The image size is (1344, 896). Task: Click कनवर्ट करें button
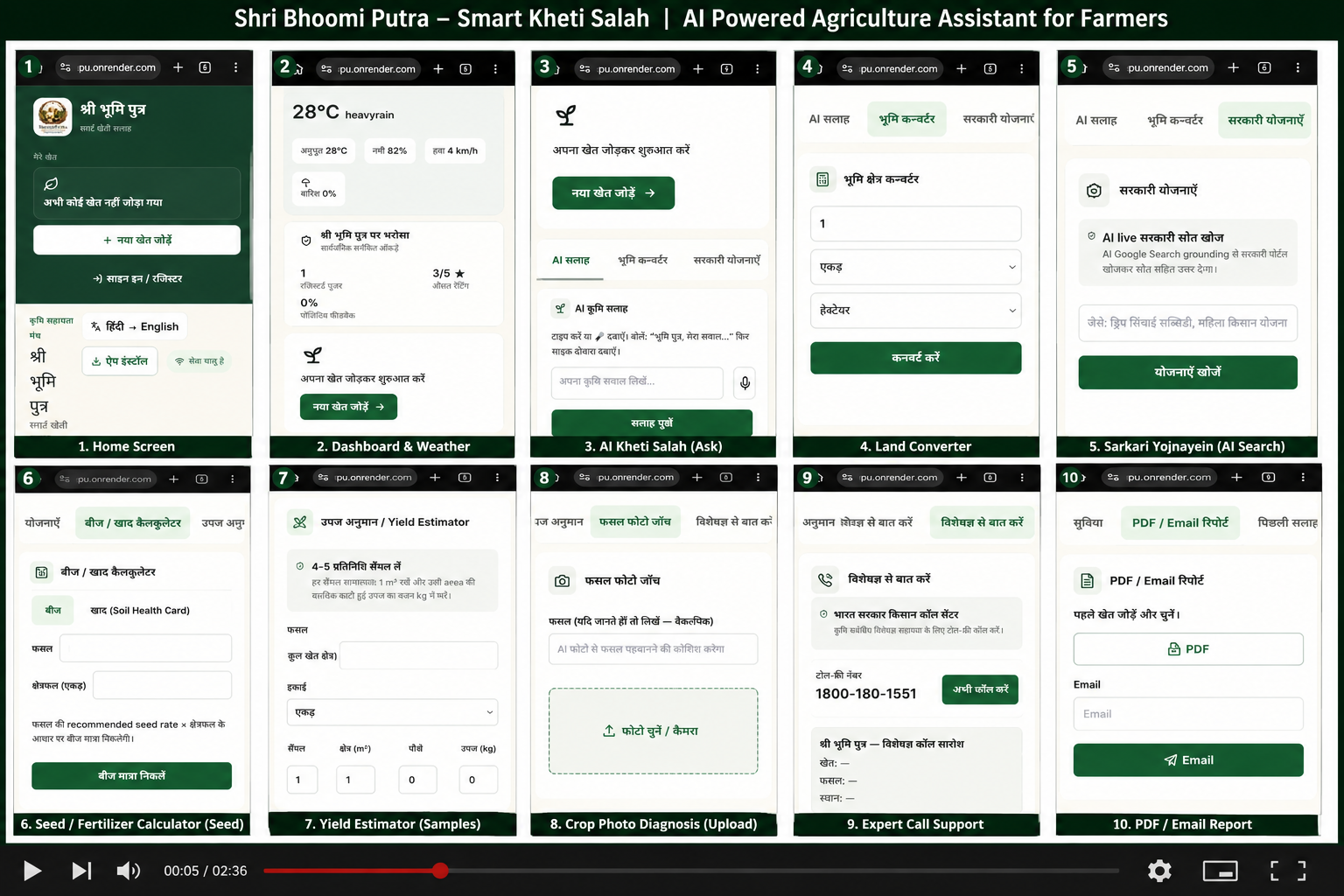[915, 358]
